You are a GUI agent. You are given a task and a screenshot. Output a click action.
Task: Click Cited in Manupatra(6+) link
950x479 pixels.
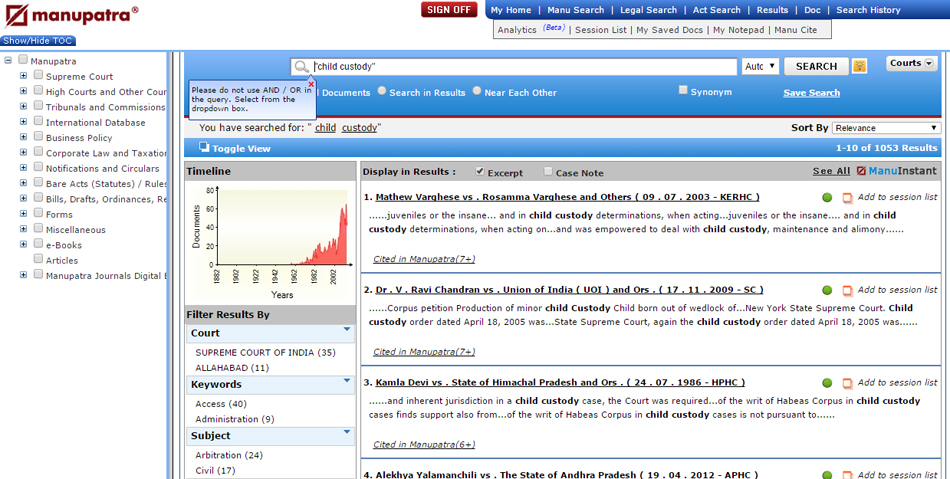coord(424,444)
